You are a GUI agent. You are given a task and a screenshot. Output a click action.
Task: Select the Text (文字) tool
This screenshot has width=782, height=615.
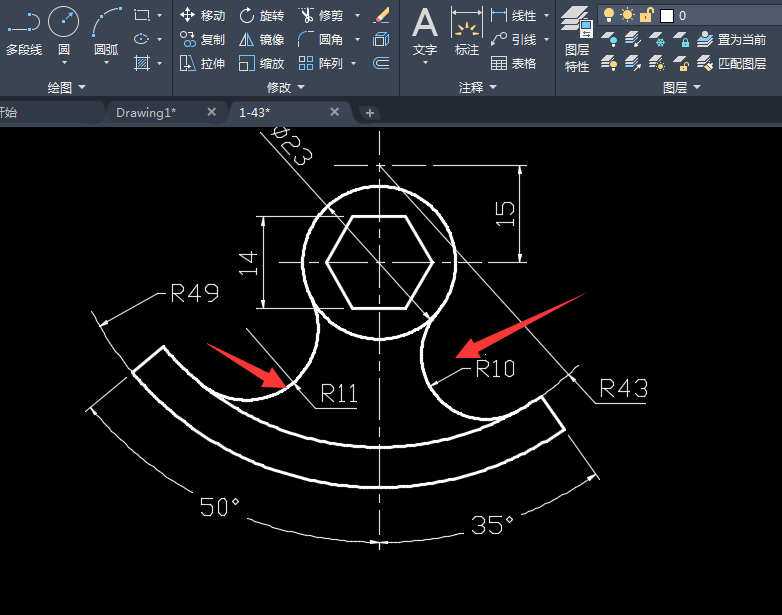tap(425, 31)
